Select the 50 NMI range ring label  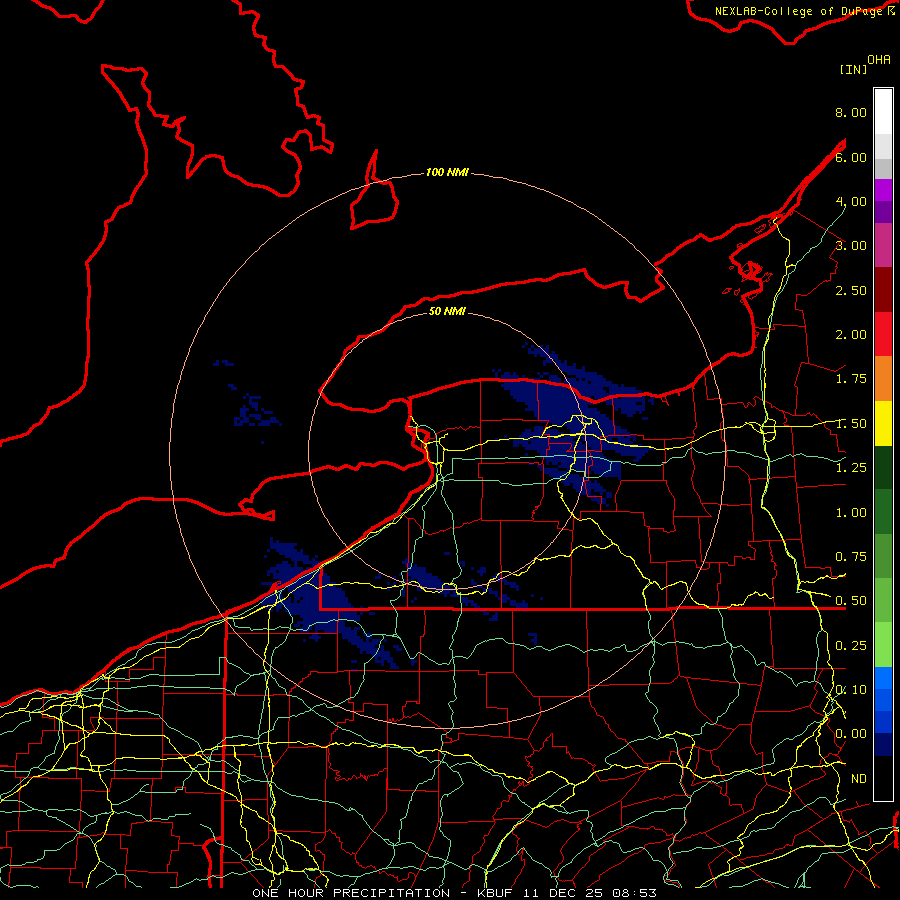(x=447, y=311)
